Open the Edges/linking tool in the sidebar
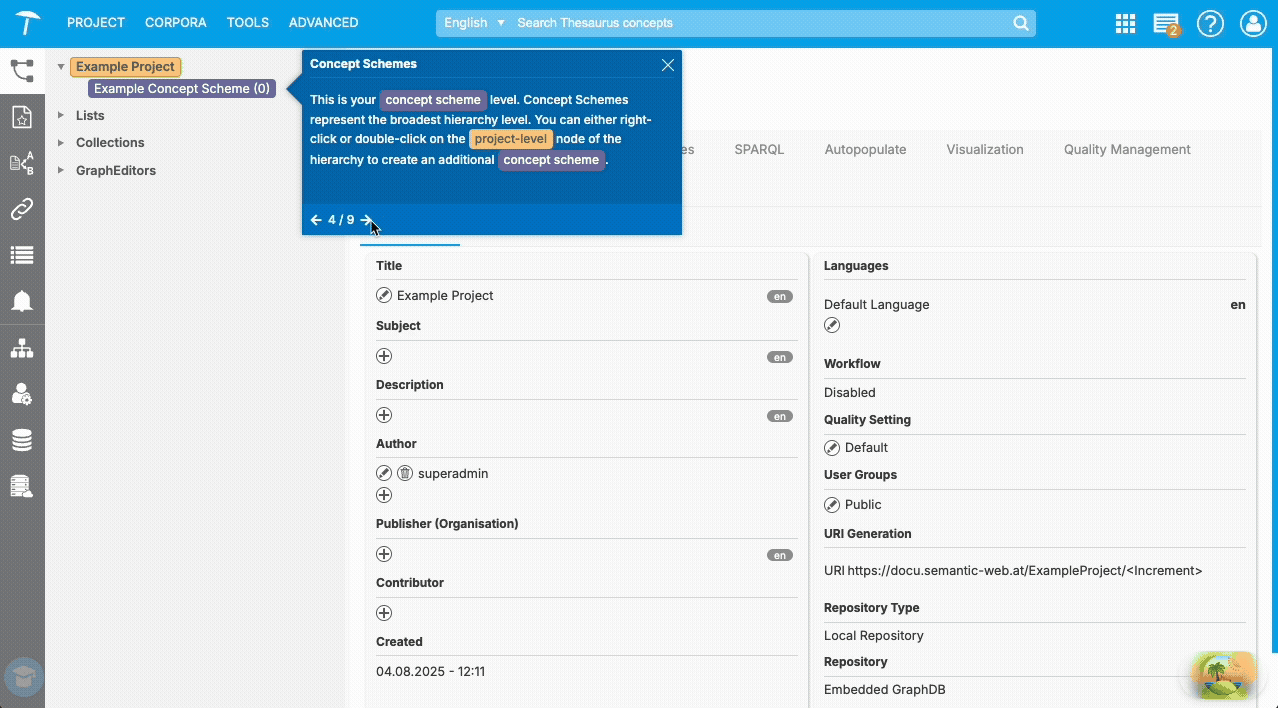 pos(22,72)
